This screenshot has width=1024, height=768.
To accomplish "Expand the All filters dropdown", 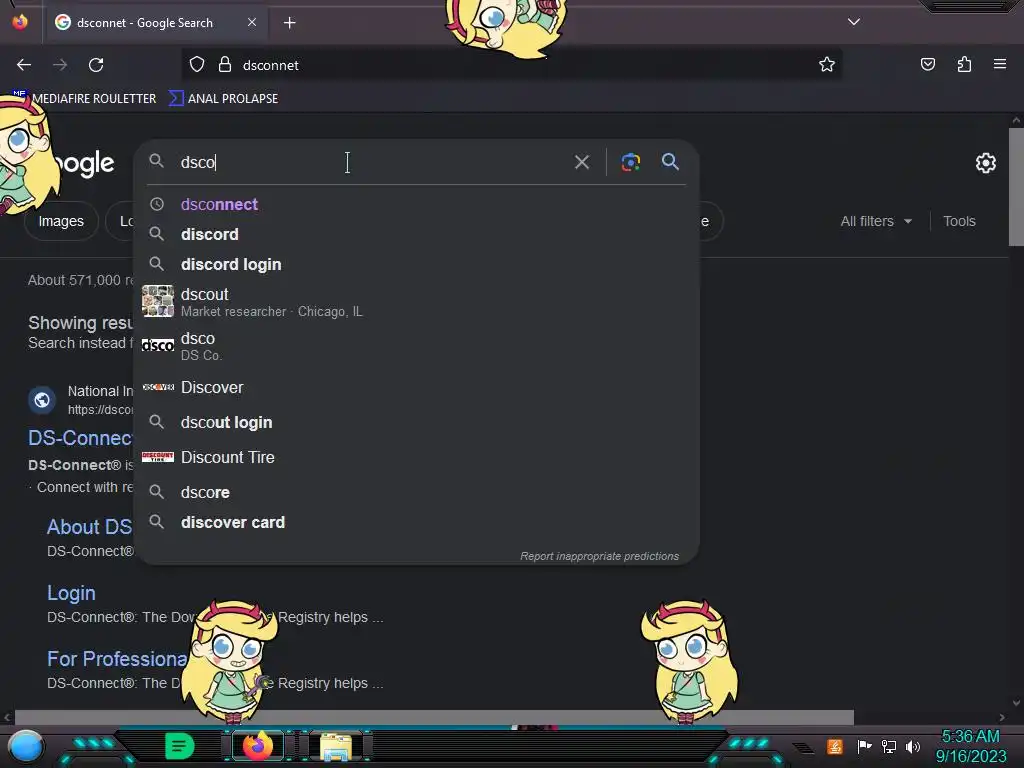I will coord(876,221).
